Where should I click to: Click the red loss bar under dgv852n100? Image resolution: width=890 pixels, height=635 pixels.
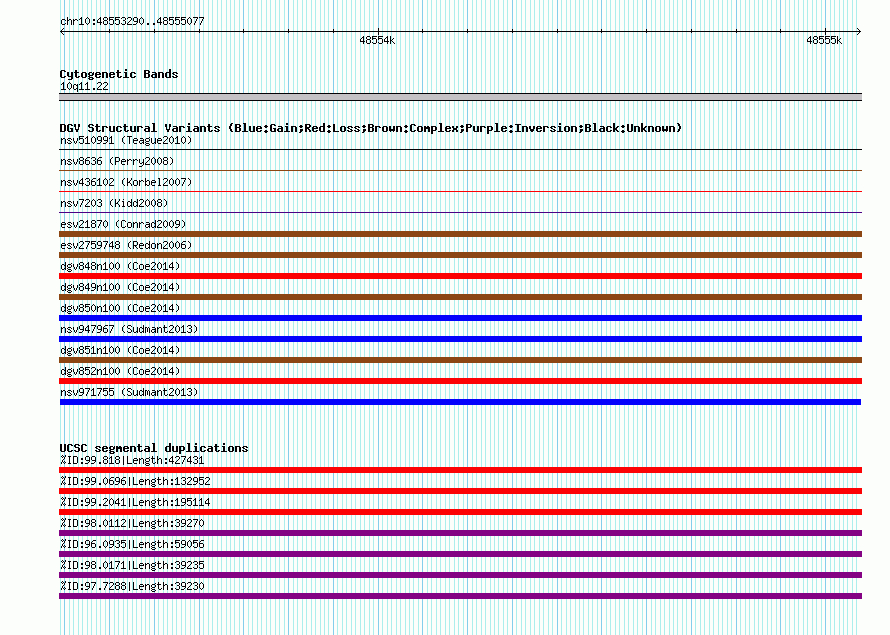(460, 381)
